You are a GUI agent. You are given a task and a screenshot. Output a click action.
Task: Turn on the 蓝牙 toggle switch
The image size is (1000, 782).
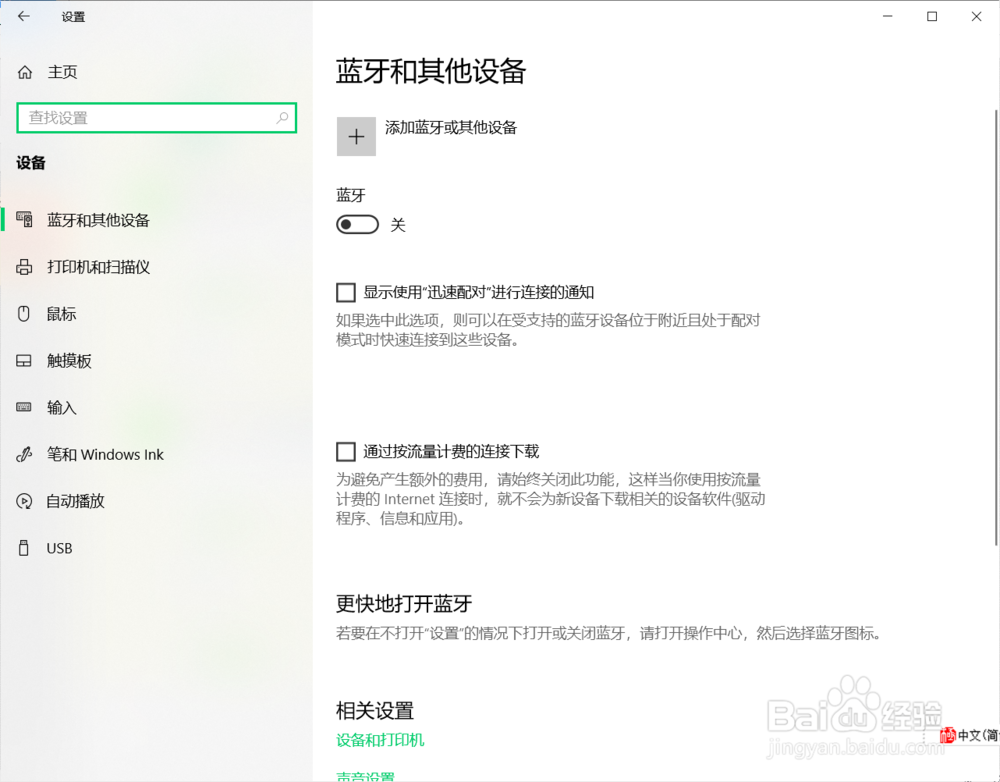[357, 224]
